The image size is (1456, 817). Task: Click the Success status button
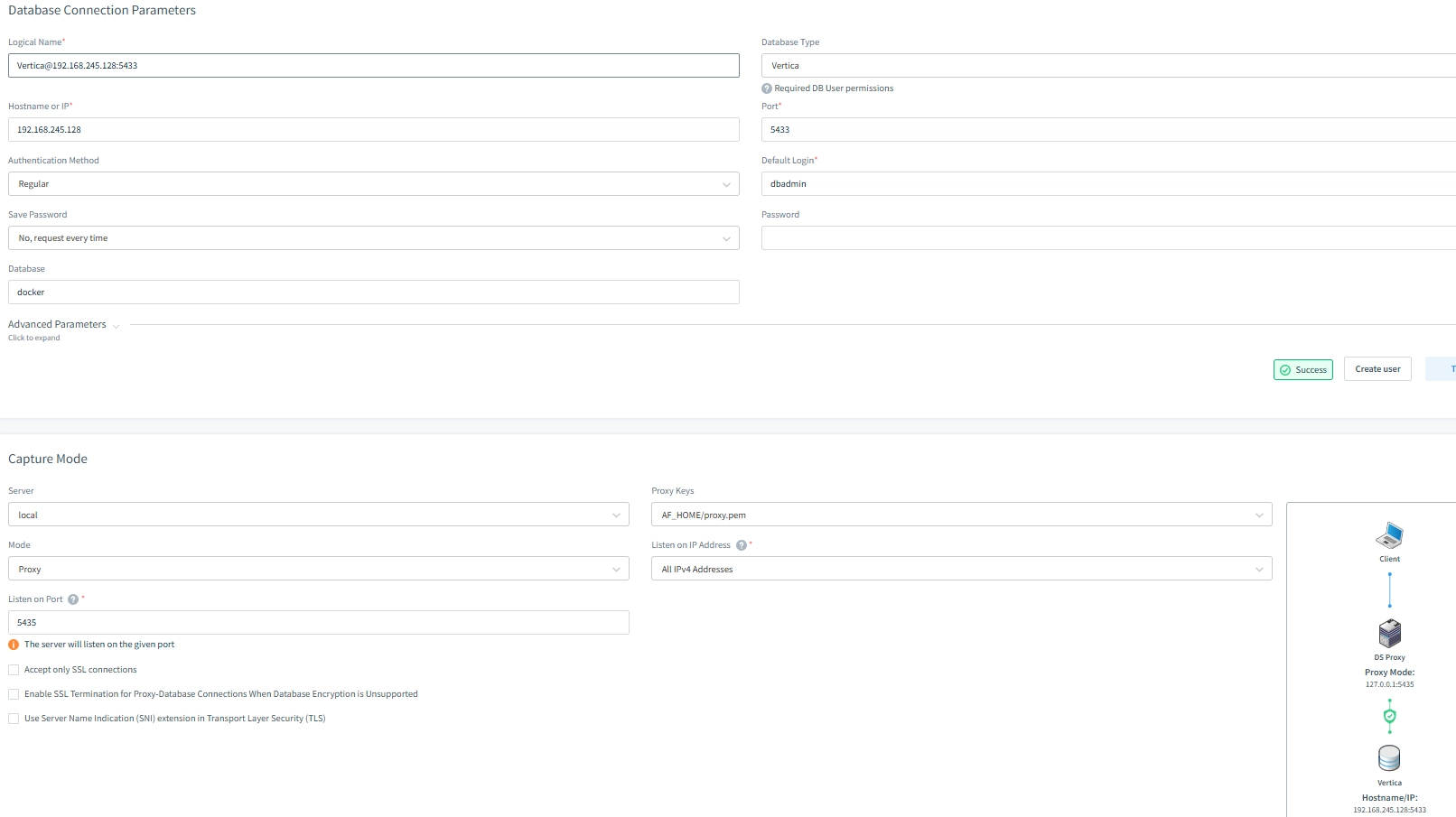(1302, 370)
